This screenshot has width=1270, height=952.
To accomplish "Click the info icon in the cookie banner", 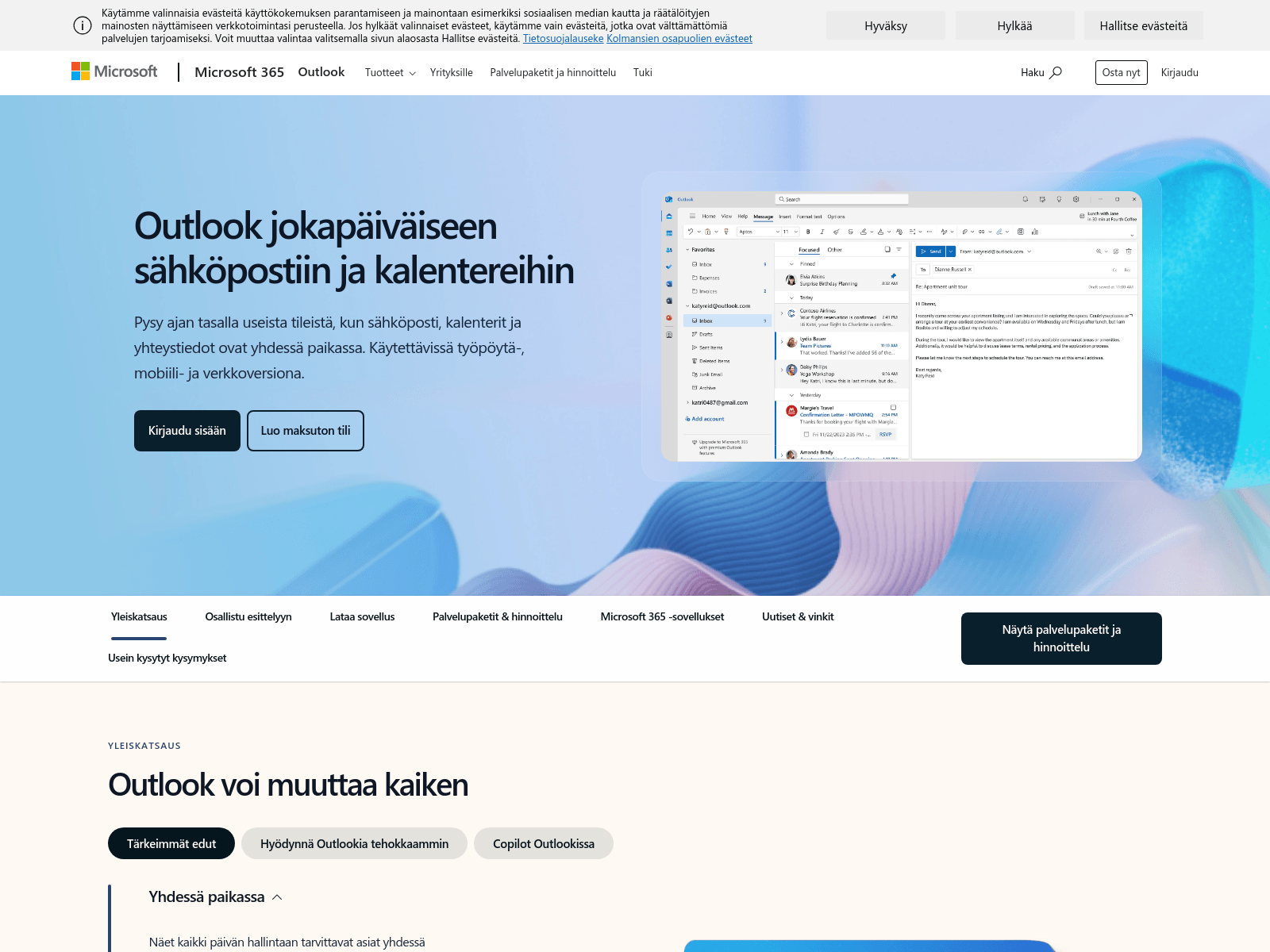I will click(x=83, y=25).
